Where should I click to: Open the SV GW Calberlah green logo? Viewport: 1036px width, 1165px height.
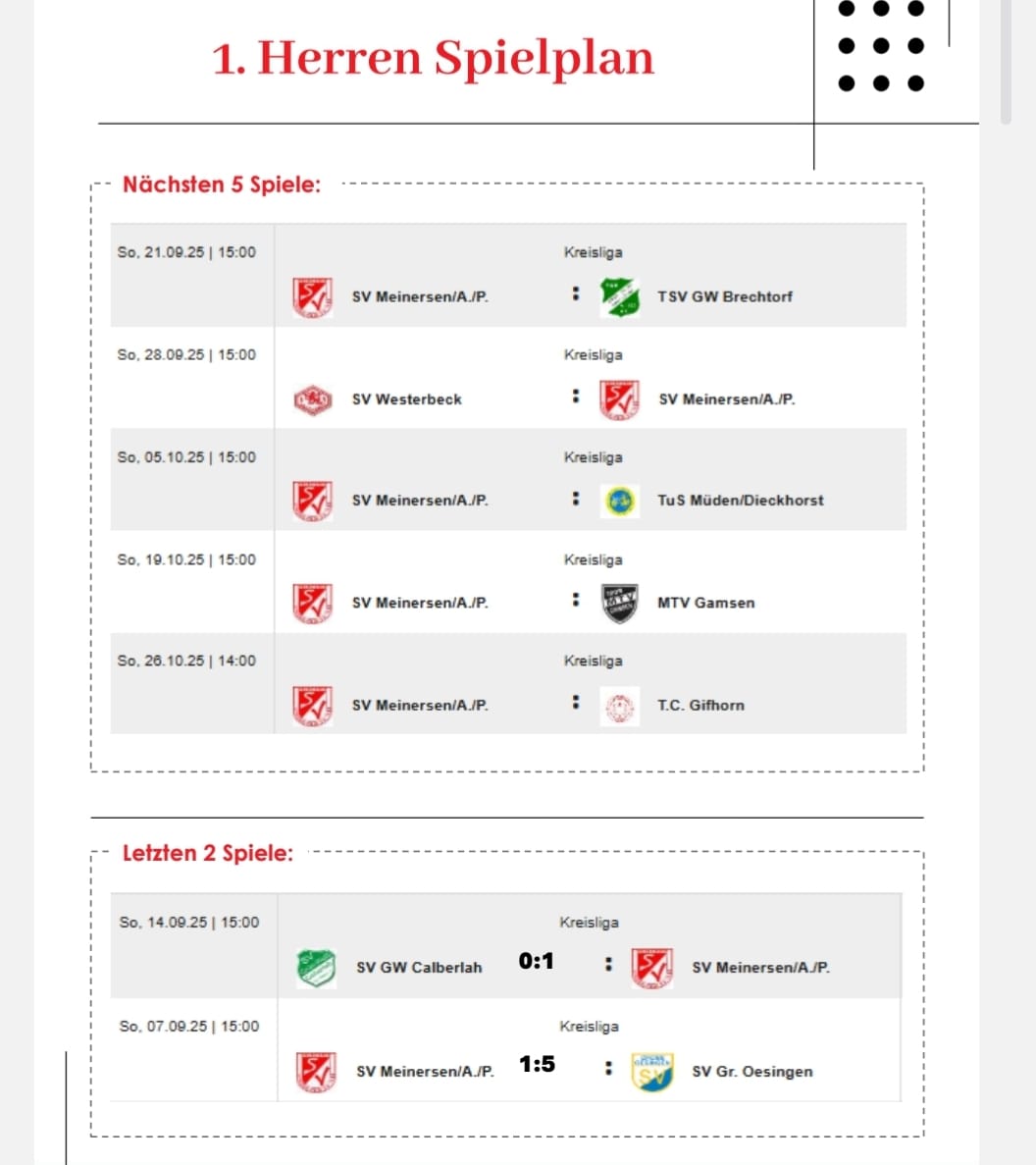pos(316,968)
